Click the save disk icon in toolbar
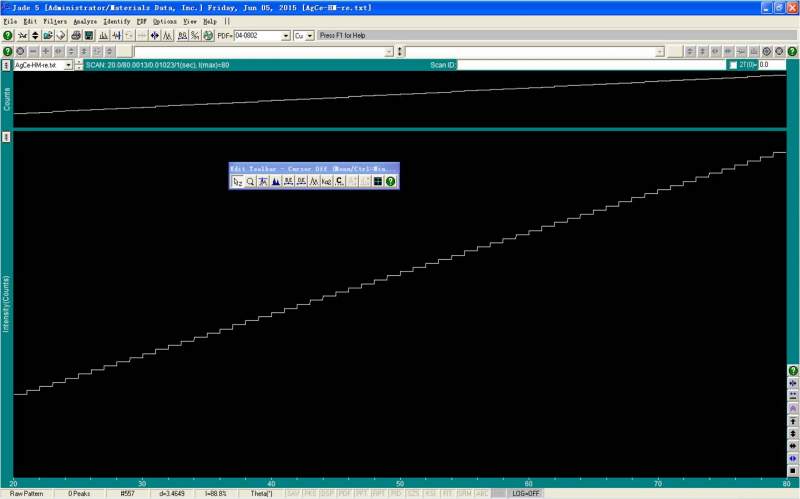Viewport: 800px width, 499px height. point(89,36)
